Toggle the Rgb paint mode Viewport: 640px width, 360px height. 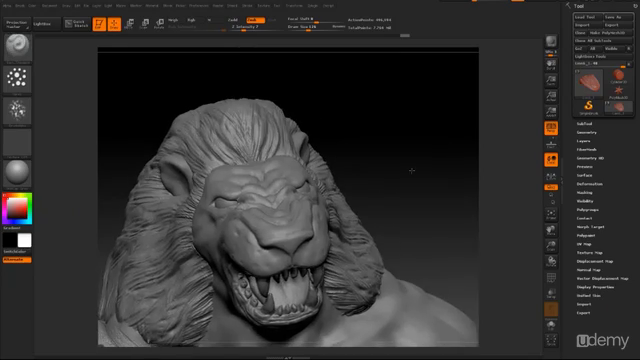tap(191, 20)
